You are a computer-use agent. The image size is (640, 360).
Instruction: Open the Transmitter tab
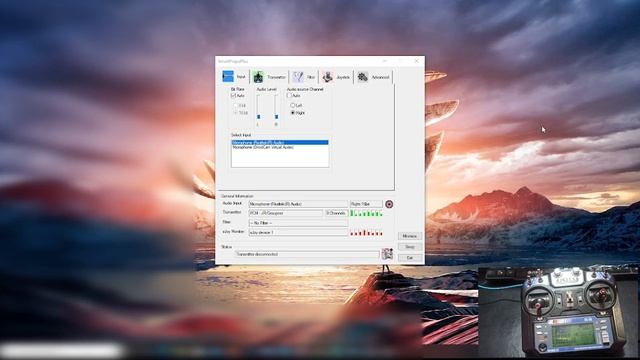pos(269,77)
